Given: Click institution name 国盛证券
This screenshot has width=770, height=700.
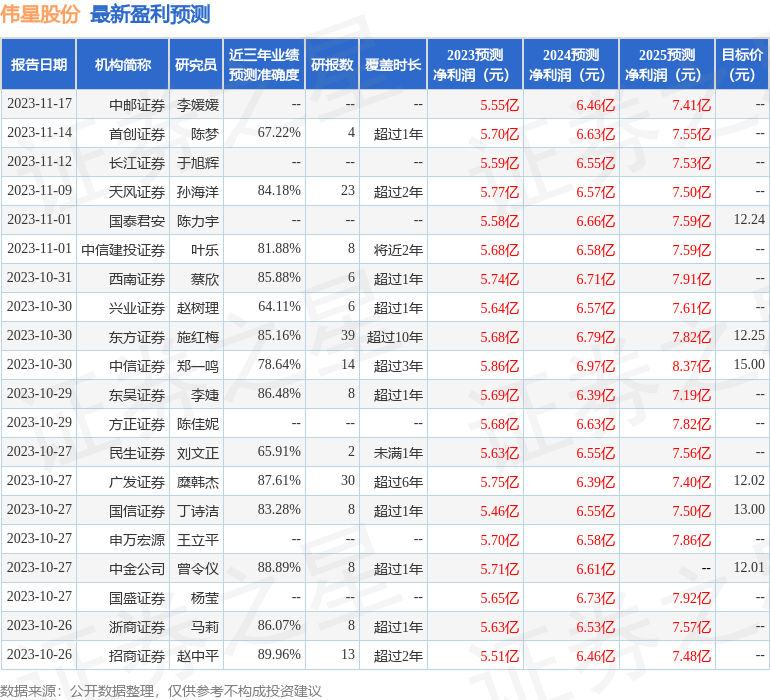Looking at the screenshot, I should point(137,598).
